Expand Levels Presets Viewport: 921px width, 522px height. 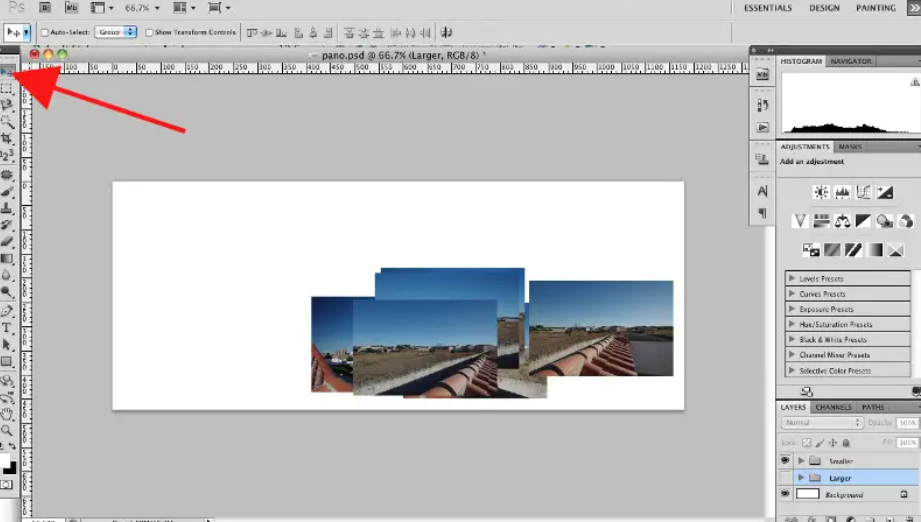pos(792,278)
